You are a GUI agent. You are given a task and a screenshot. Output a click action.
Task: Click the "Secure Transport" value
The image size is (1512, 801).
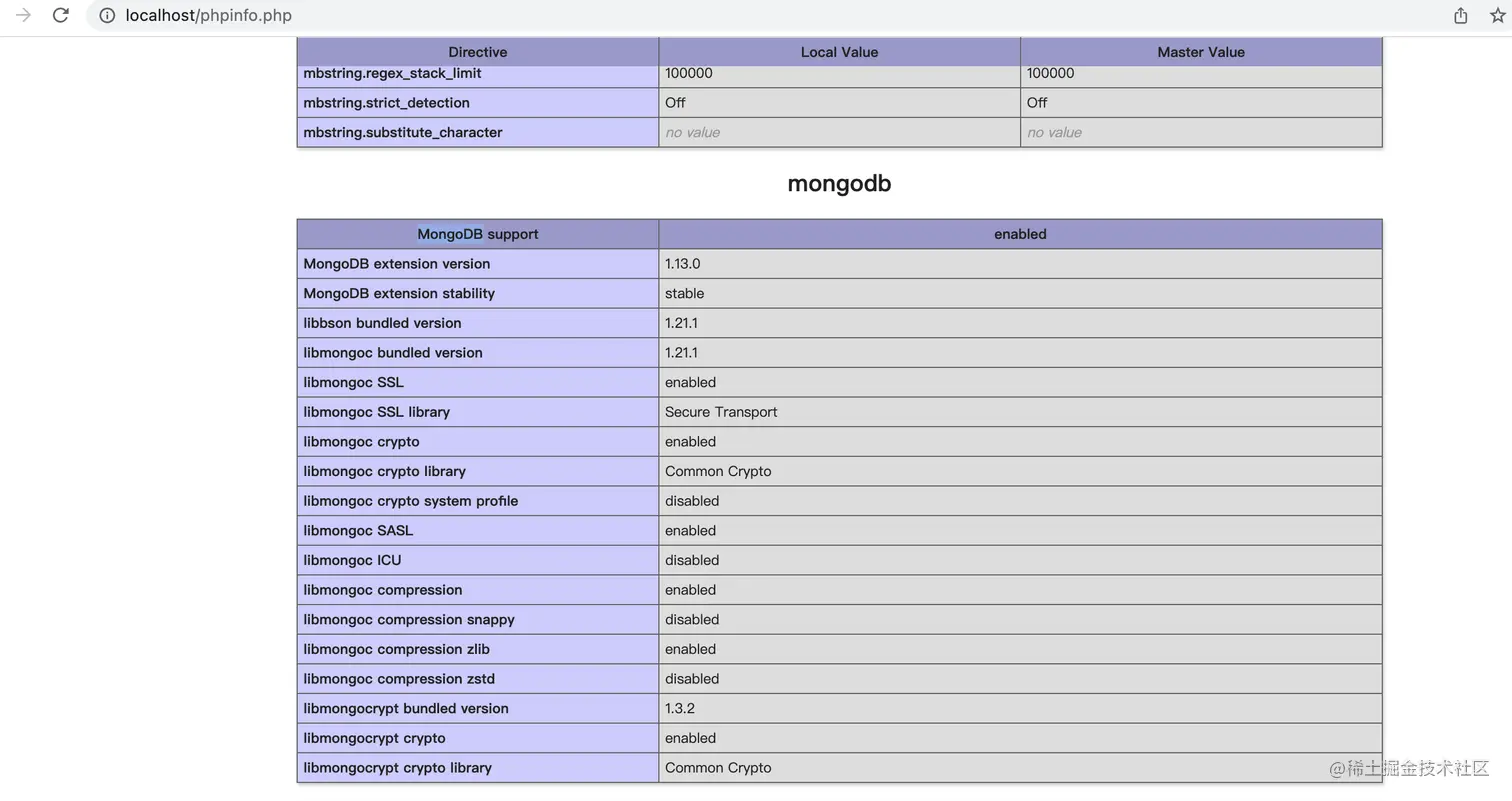pos(721,412)
